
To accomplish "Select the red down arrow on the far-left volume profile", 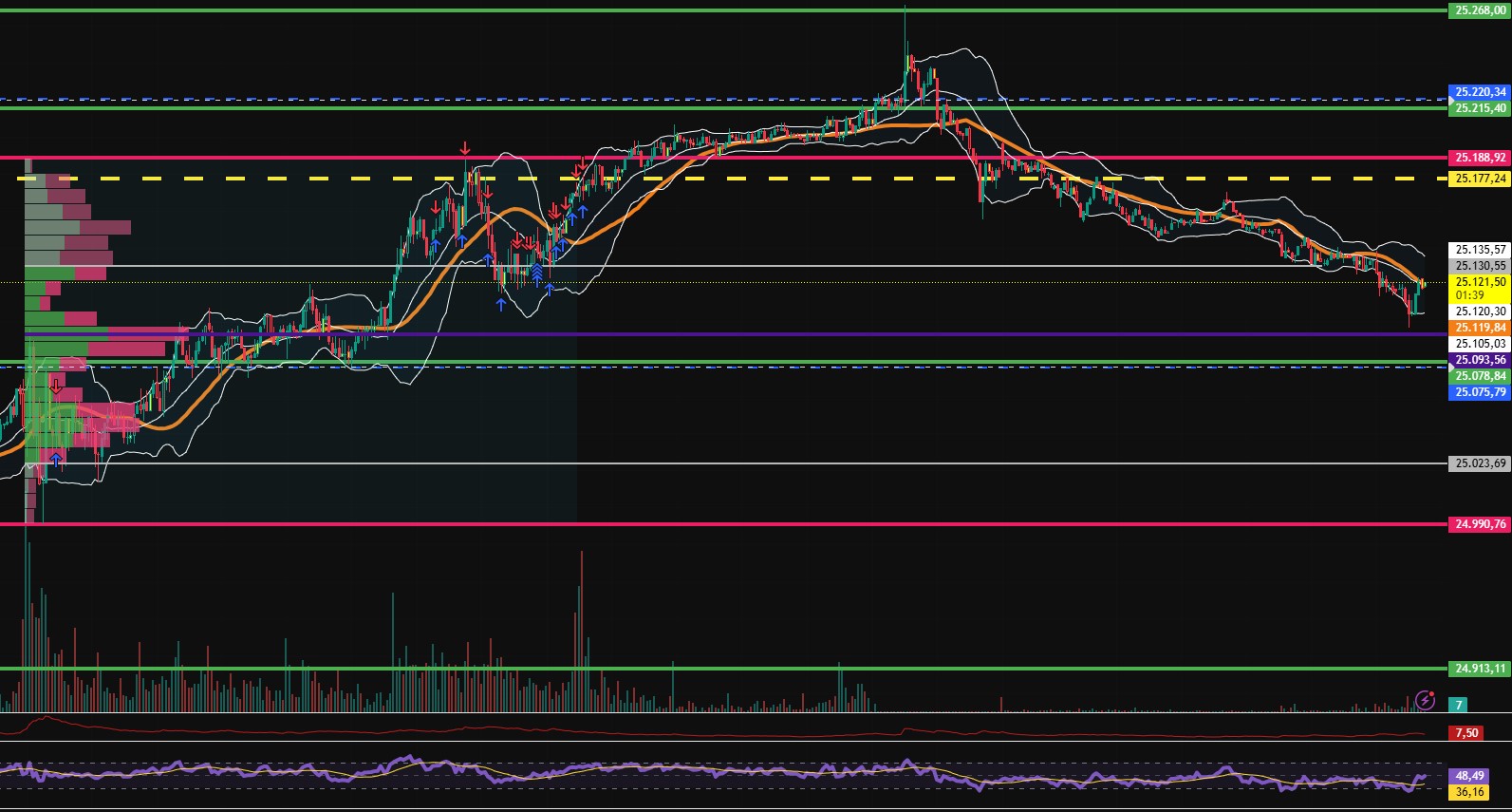I will (x=56, y=387).
